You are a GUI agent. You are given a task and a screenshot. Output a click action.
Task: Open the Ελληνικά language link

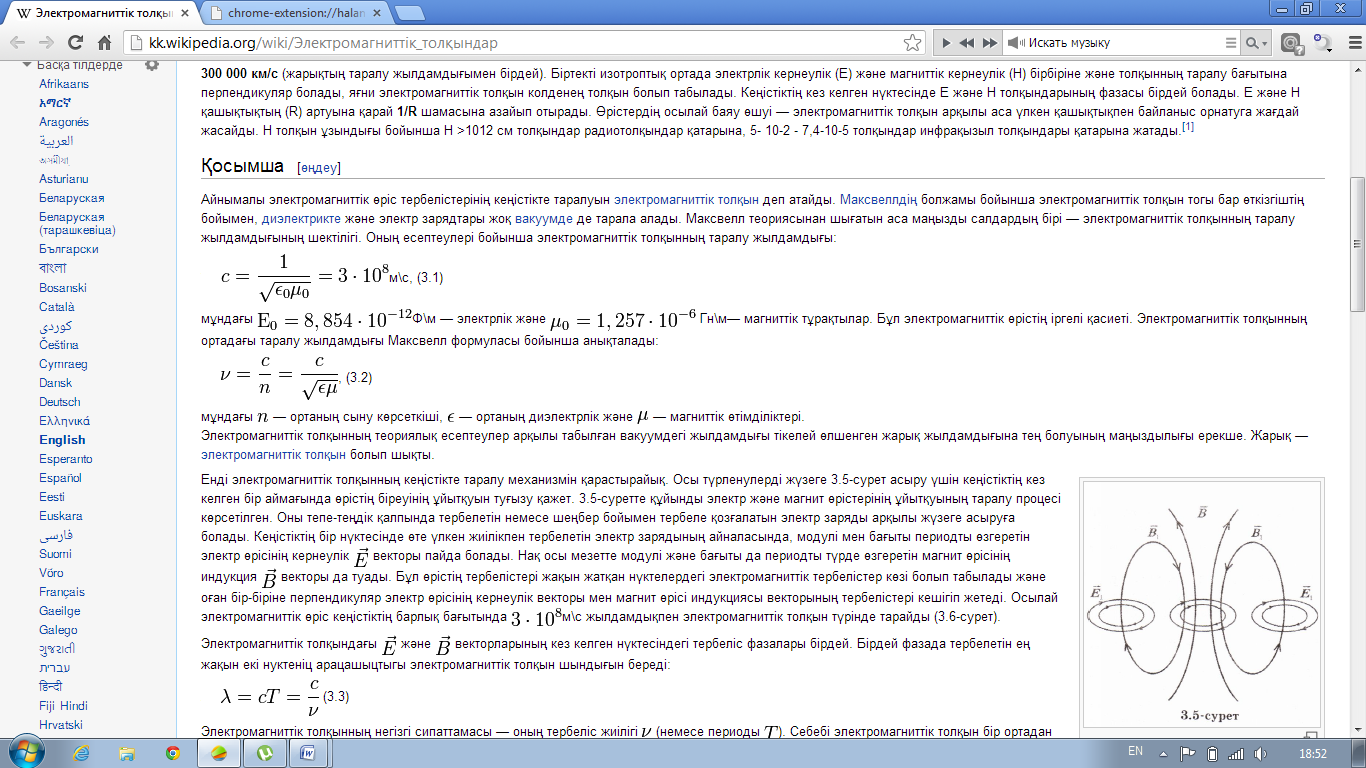tap(65, 421)
